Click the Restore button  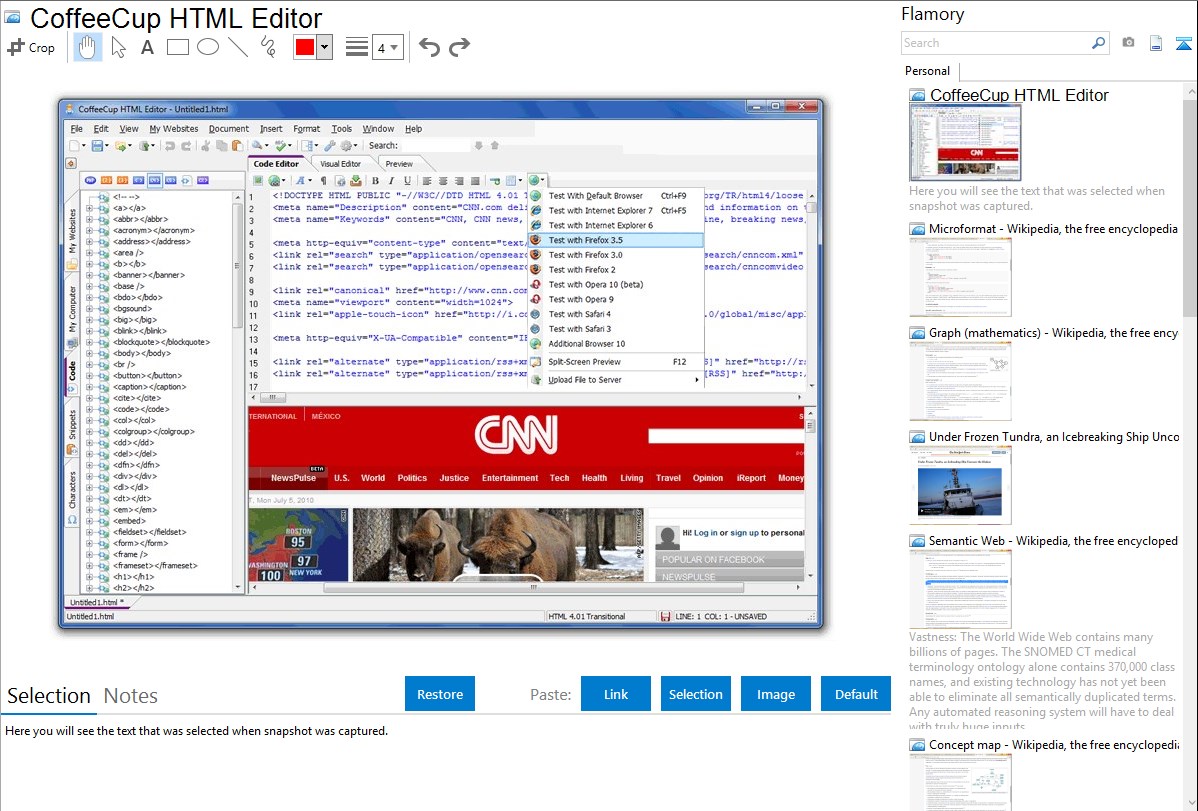coord(440,694)
